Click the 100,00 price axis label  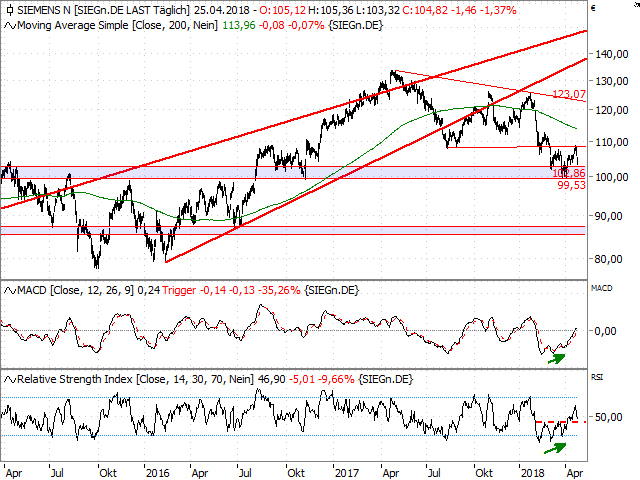(x=612, y=177)
